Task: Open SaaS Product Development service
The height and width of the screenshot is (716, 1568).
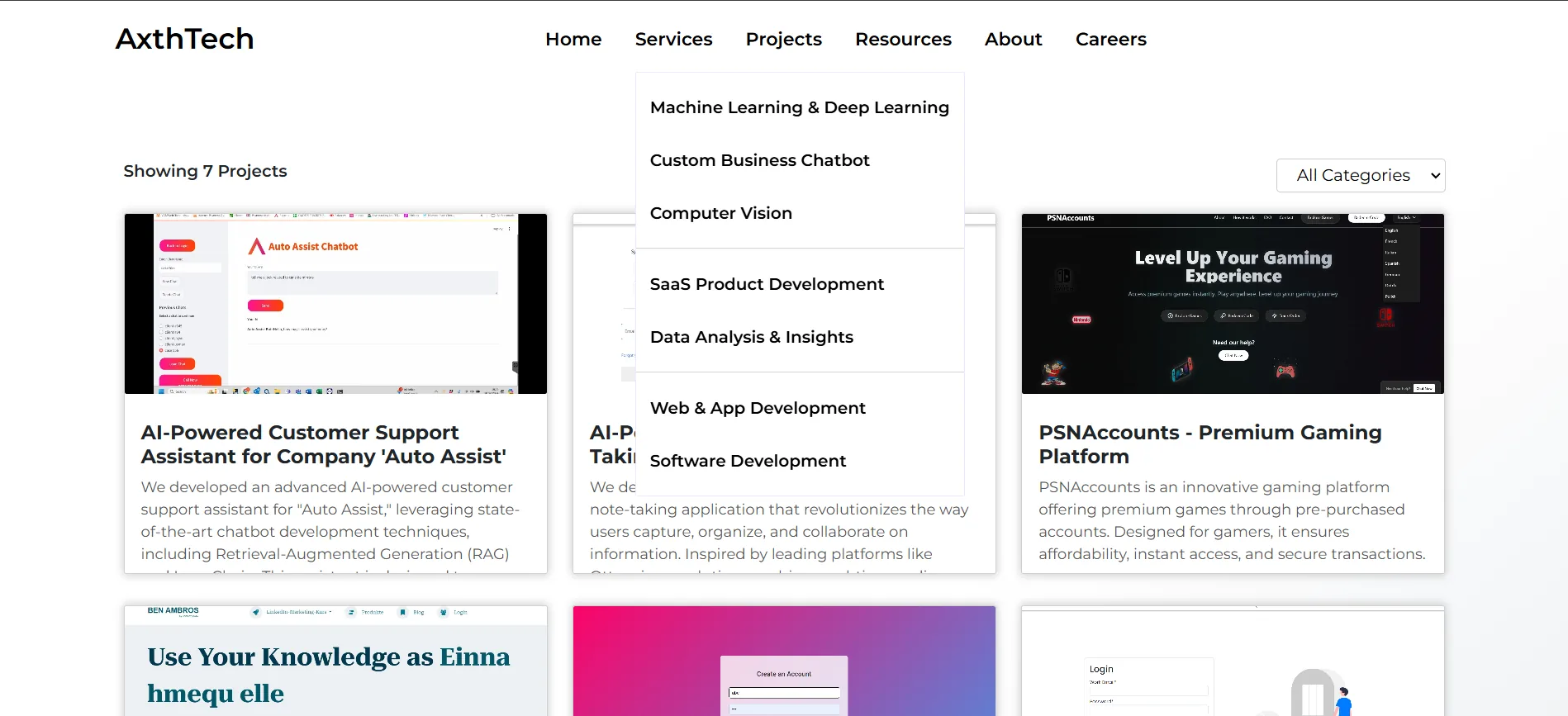Action: [766, 284]
